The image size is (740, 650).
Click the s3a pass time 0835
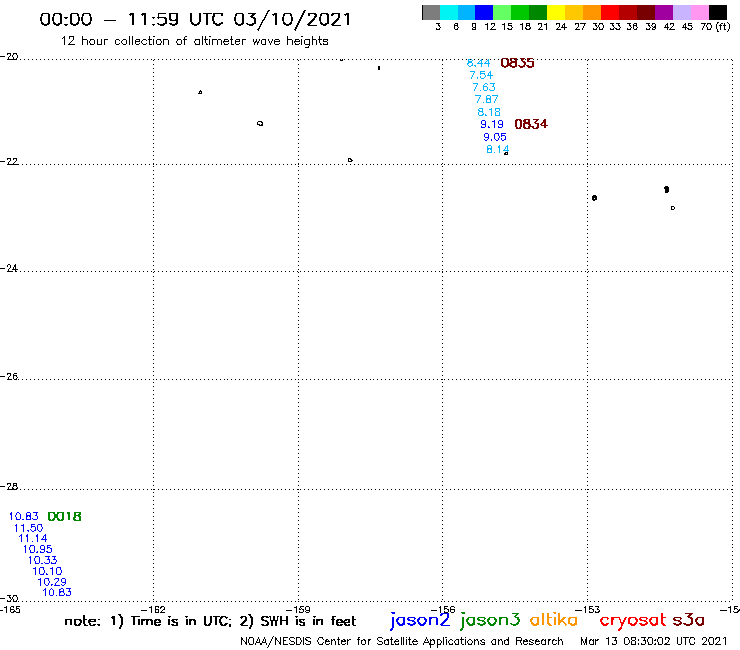pos(517,63)
